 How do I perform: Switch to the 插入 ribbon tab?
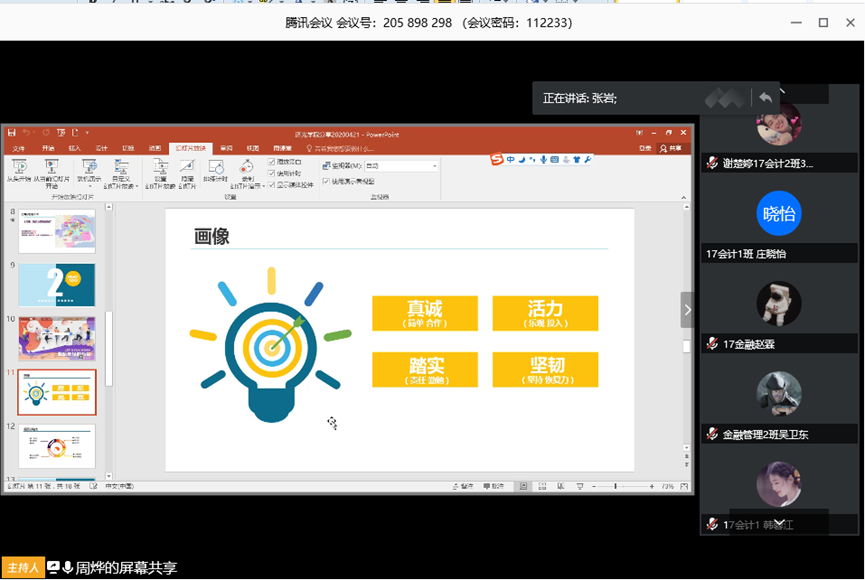[75, 148]
